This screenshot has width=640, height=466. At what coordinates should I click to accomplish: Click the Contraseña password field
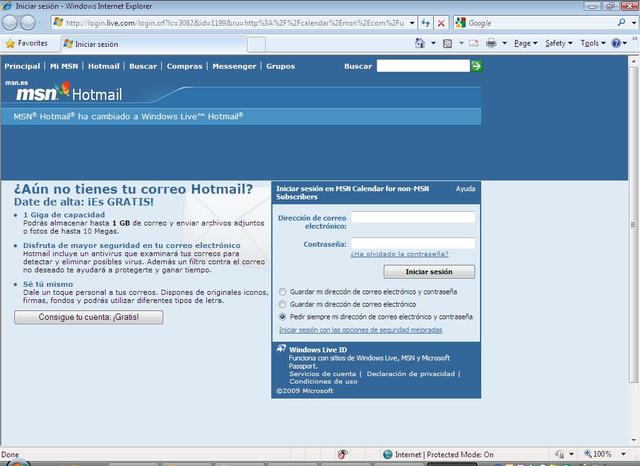click(x=413, y=244)
